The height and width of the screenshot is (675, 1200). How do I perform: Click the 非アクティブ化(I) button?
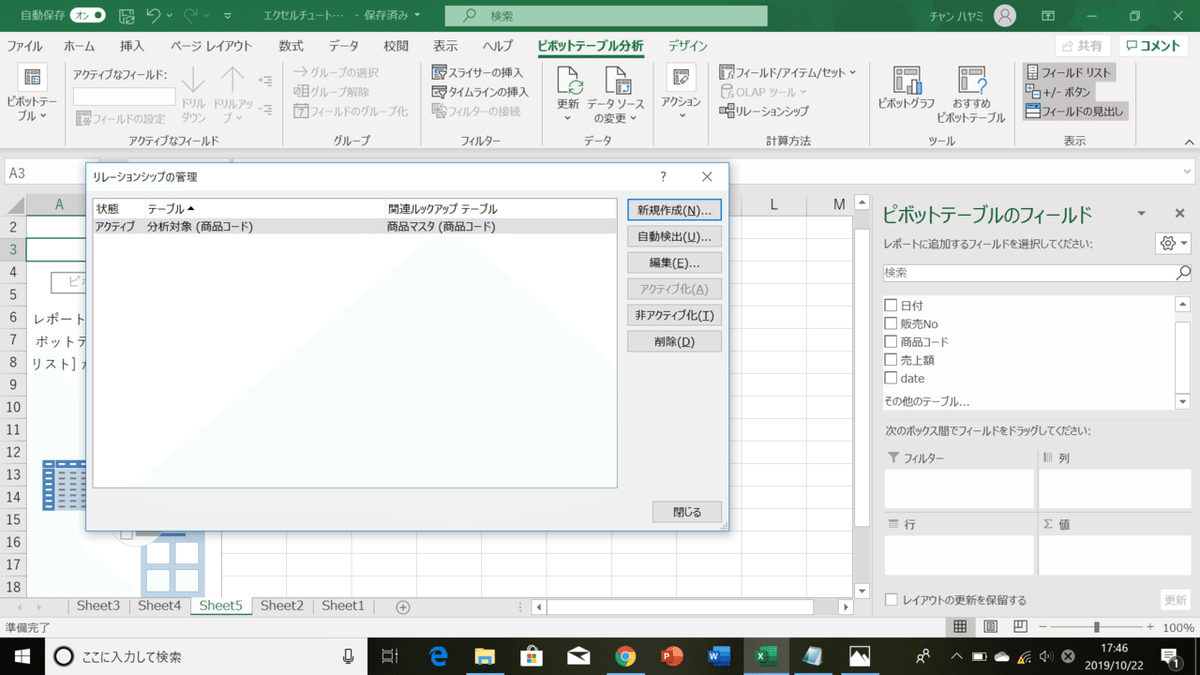tap(674, 315)
